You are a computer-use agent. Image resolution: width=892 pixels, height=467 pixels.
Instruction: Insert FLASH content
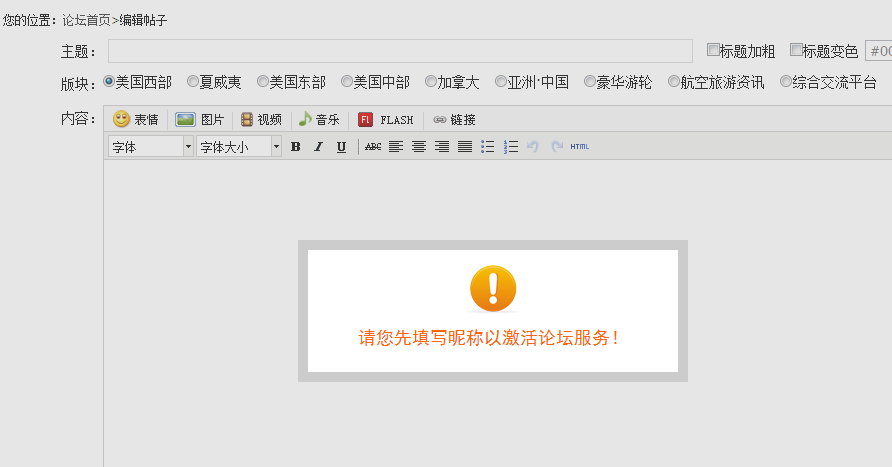coord(386,119)
